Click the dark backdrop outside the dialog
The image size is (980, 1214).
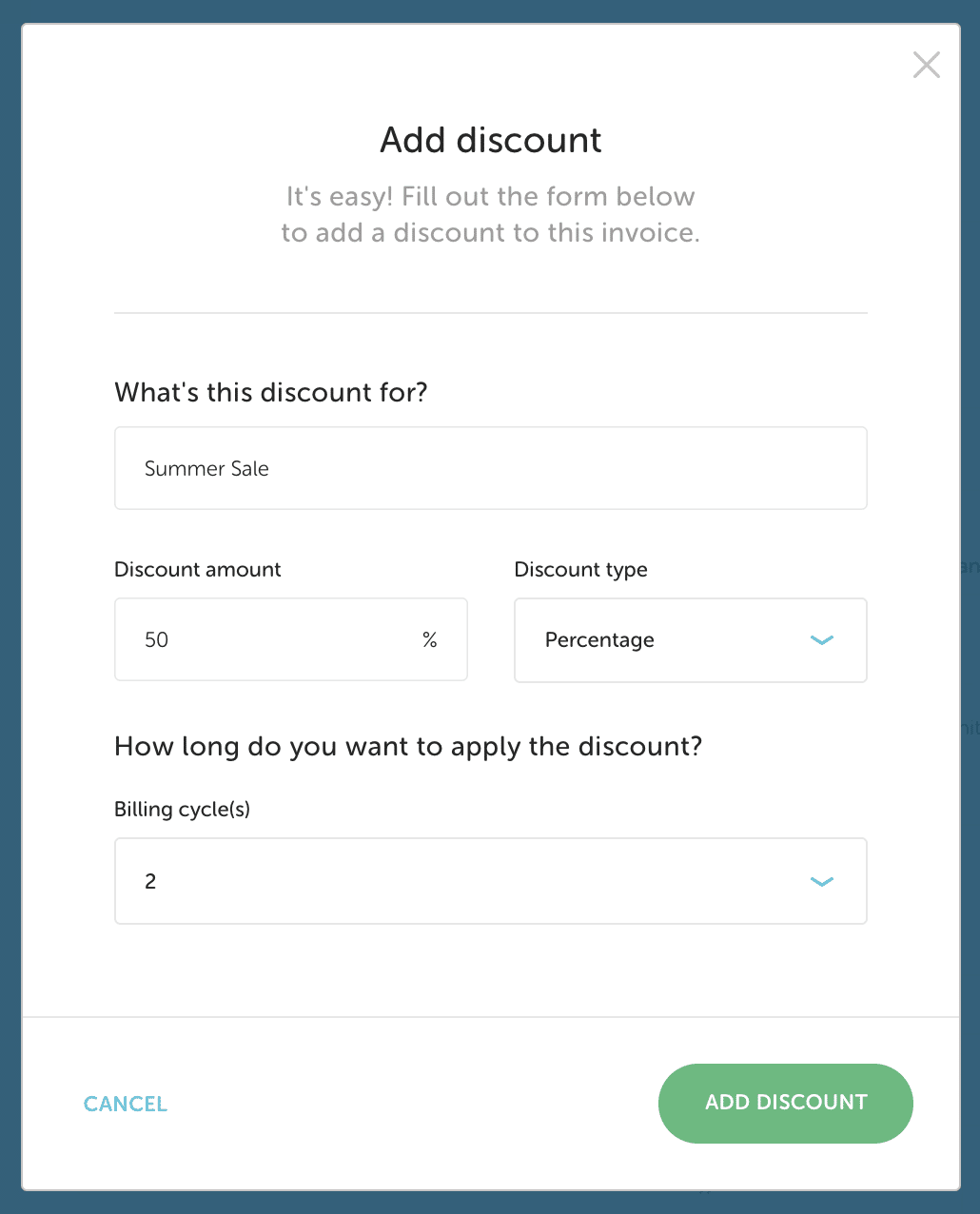point(10,609)
